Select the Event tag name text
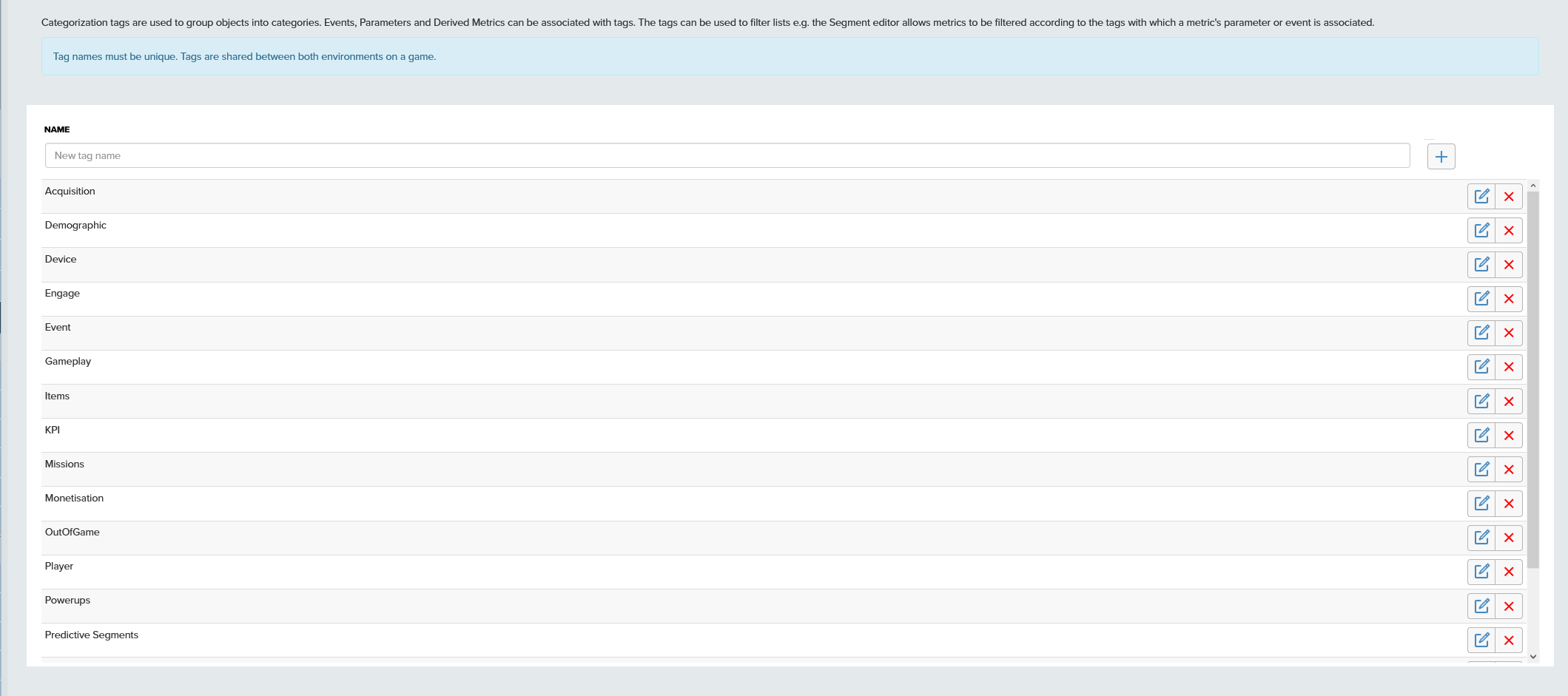The width and height of the screenshot is (1568, 696). 58,327
